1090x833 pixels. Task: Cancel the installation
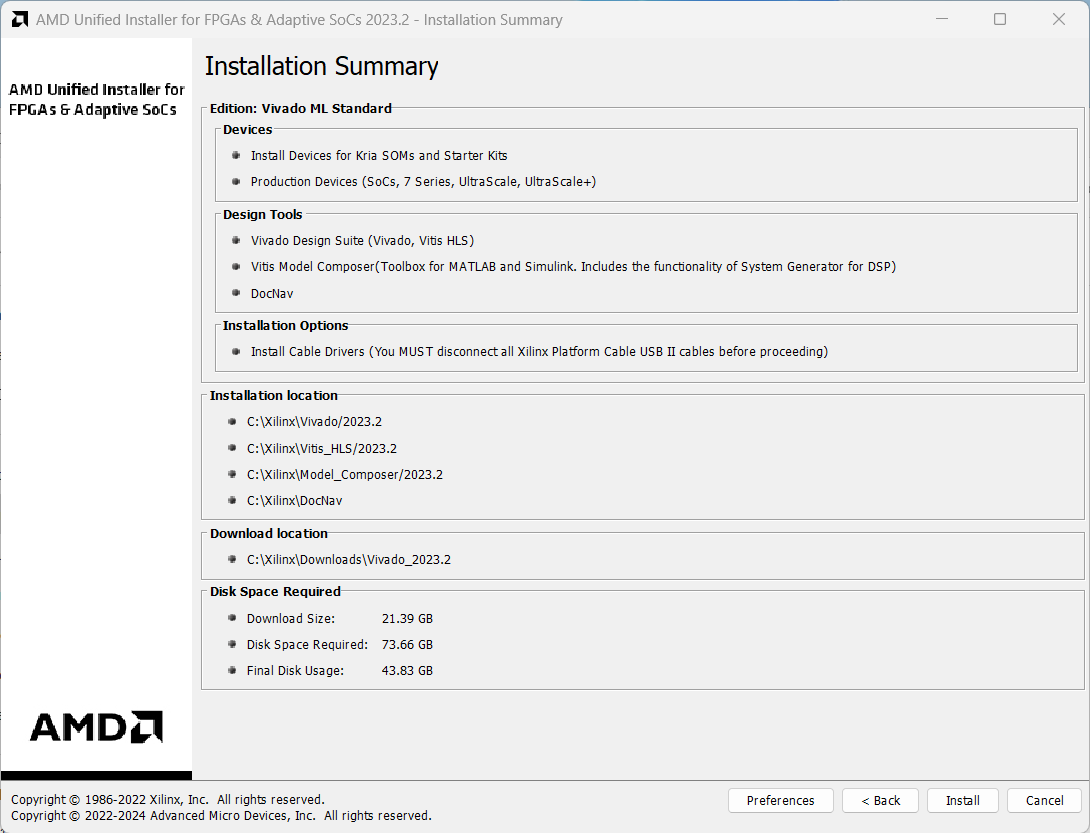coord(1044,800)
